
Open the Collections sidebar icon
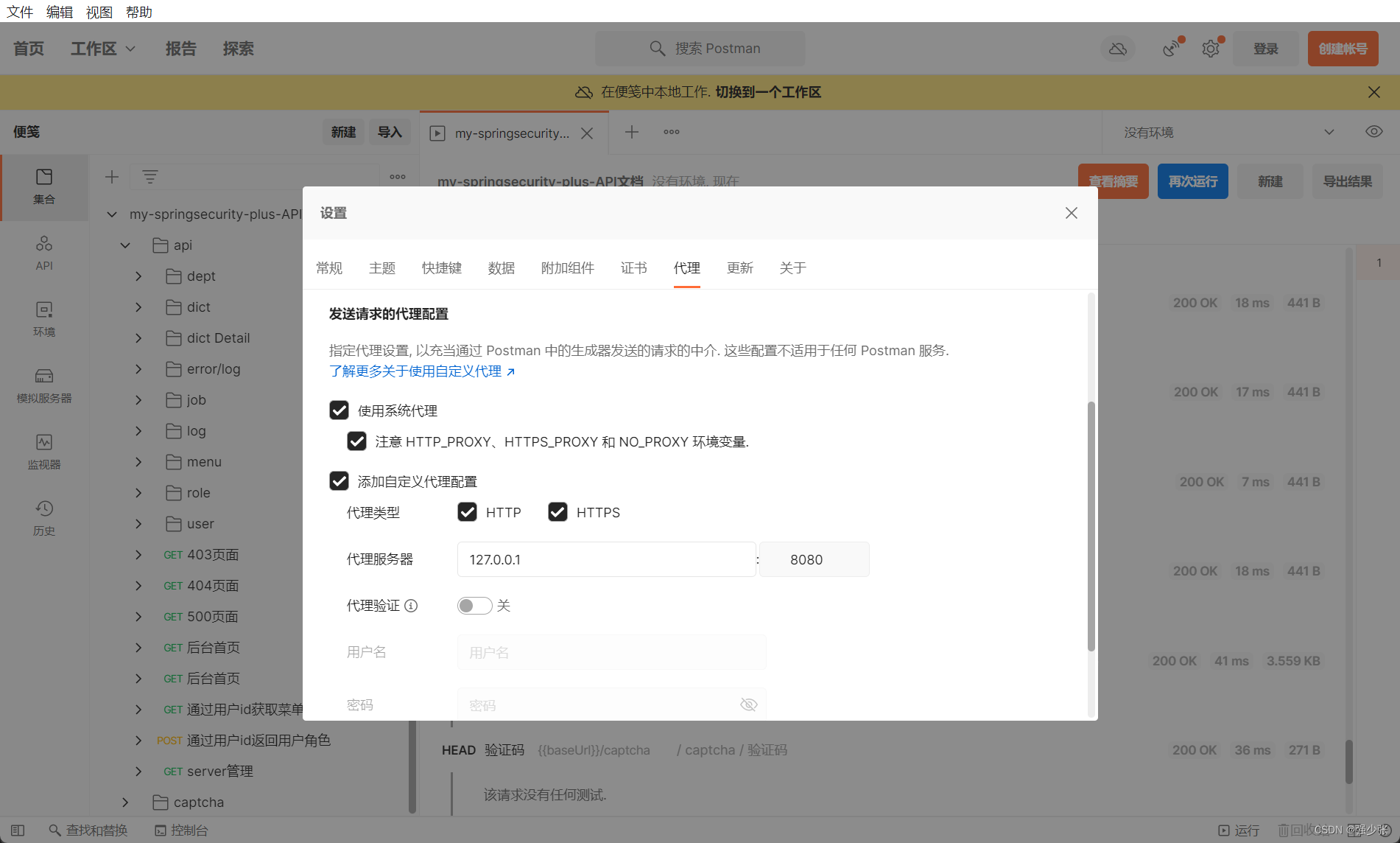(x=44, y=187)
